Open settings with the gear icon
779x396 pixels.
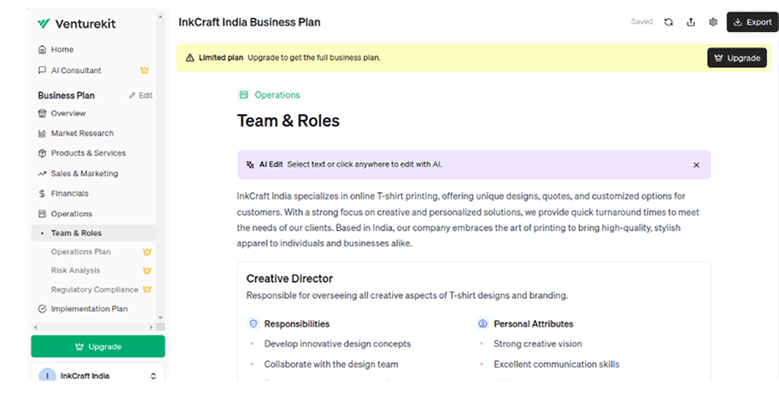click(713, 22)
